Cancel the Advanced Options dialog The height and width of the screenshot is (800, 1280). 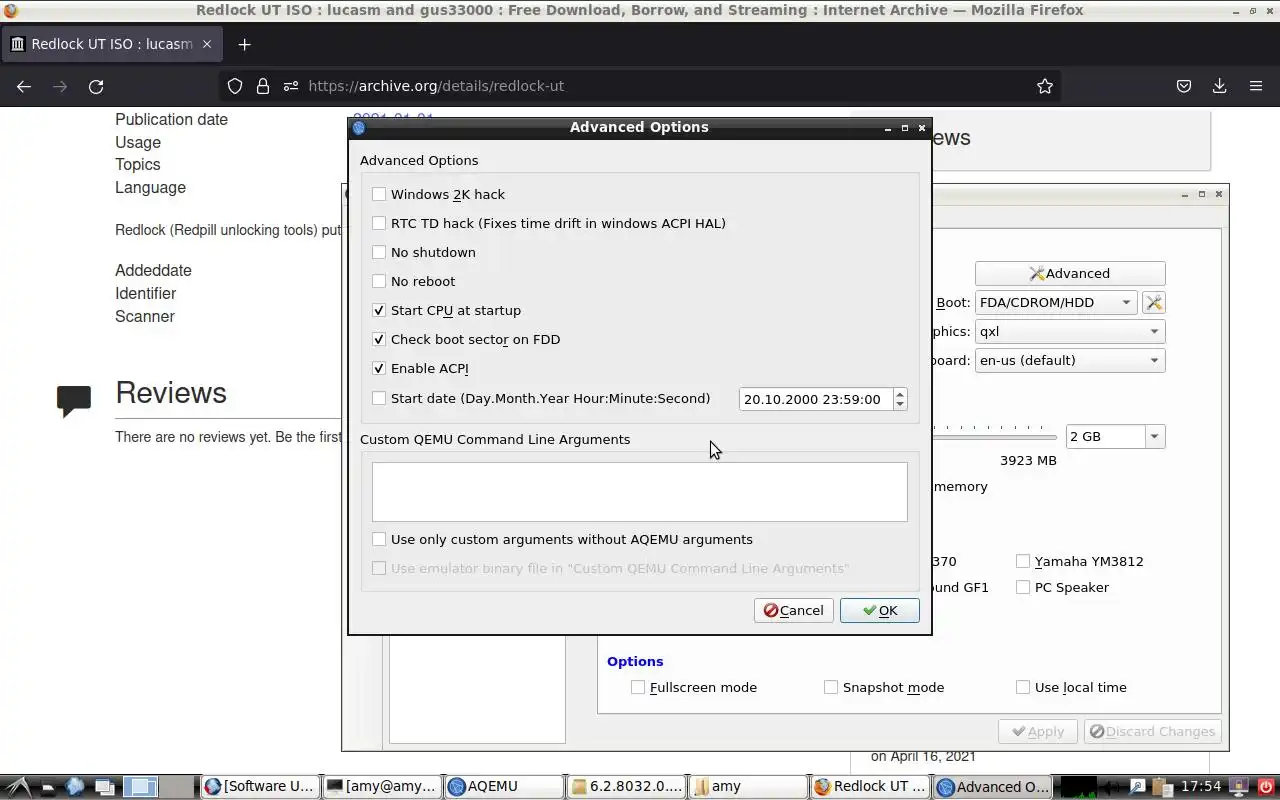794,610
